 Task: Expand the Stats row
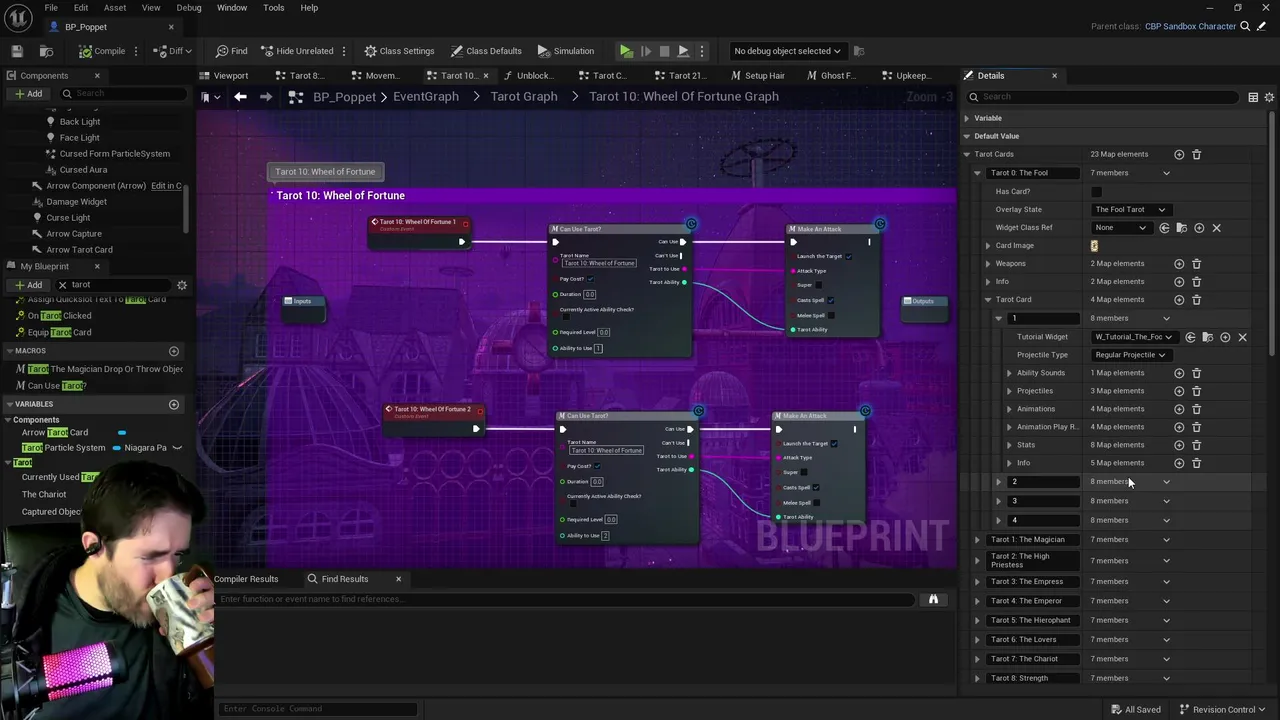(x=1009, y=445)
